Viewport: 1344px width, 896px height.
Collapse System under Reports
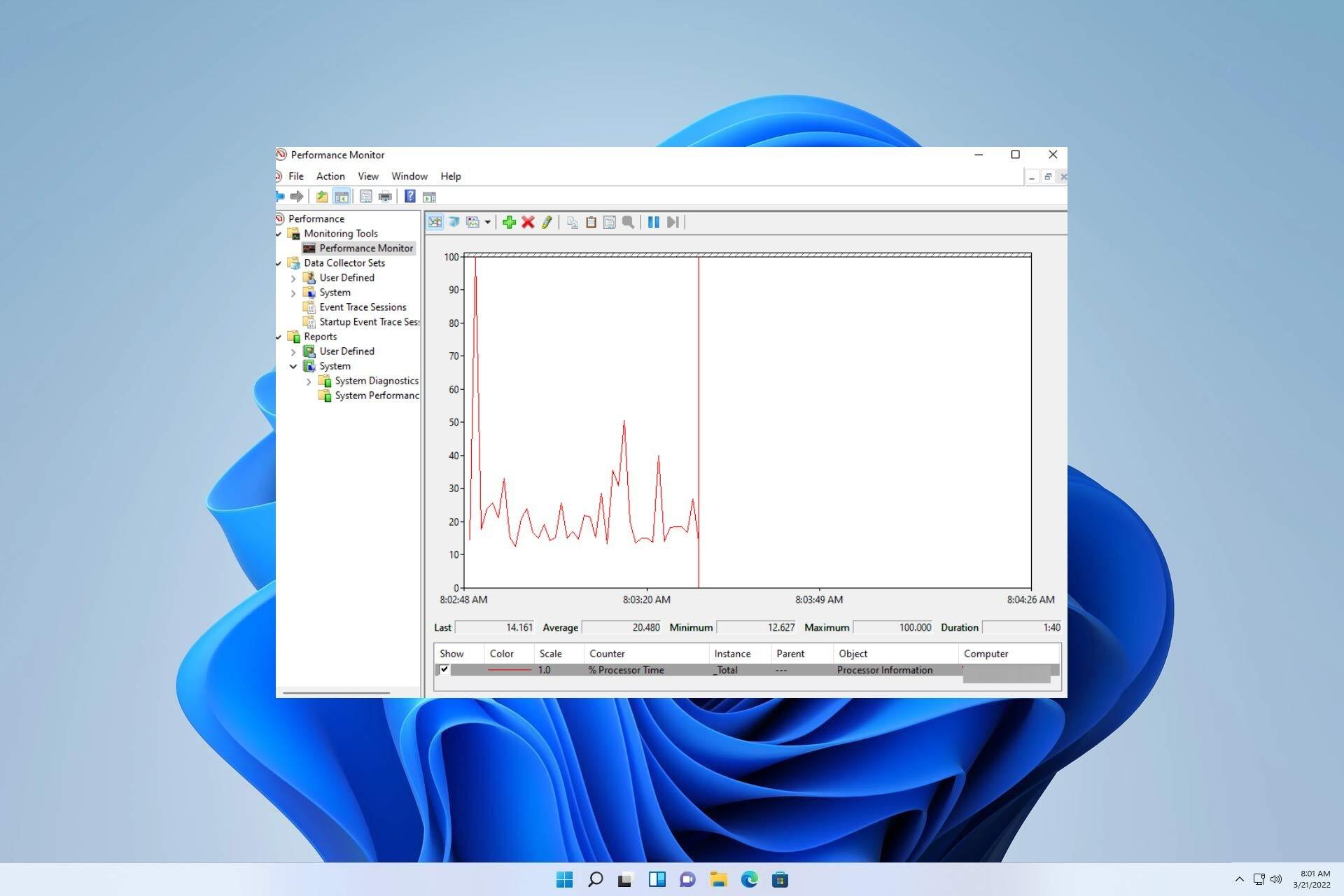click(x=294, y=366)
